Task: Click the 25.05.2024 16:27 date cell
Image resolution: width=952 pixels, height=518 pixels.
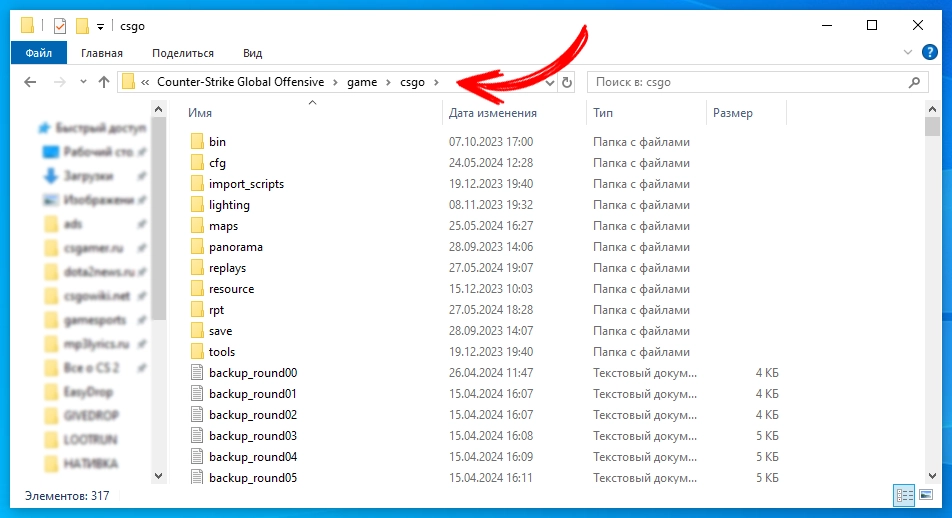Action: 491,226
